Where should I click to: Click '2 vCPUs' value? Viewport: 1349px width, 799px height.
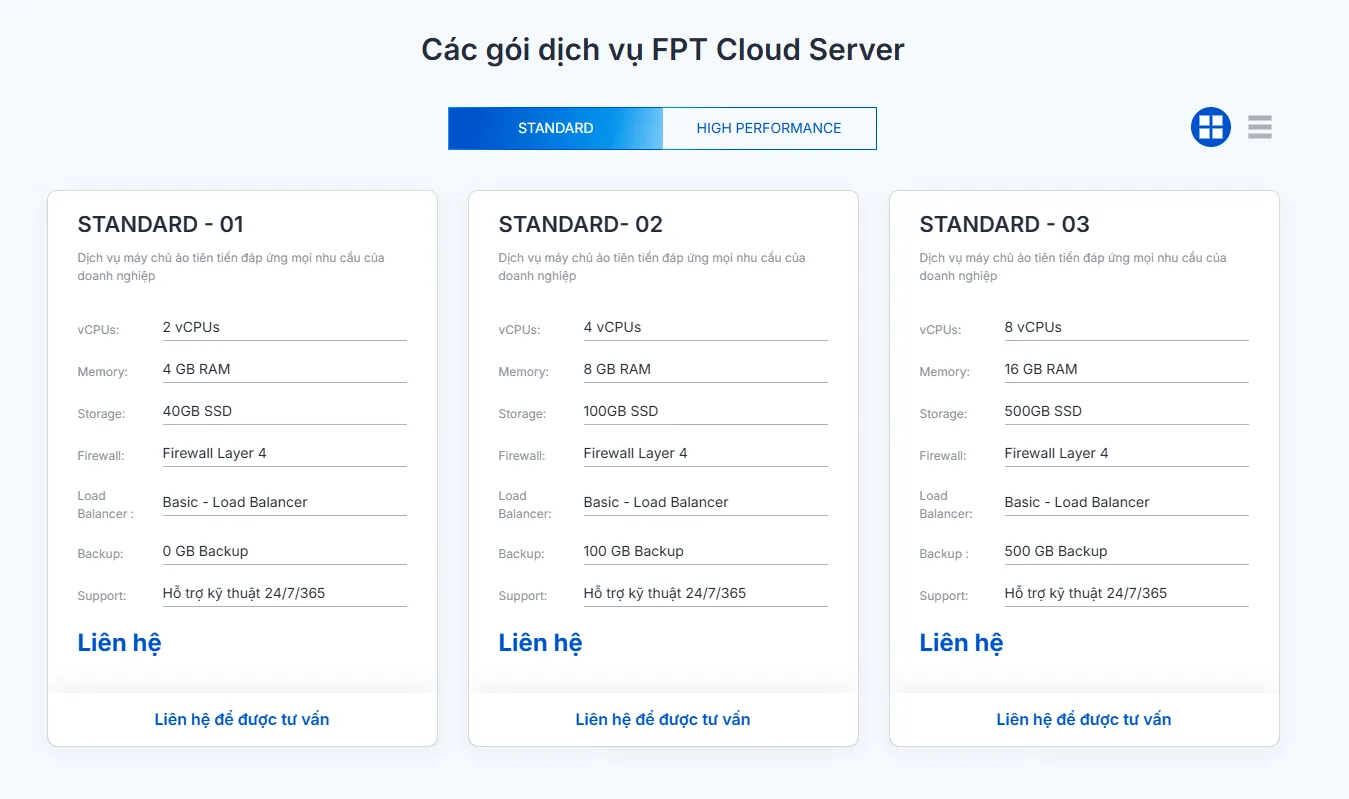(x=191, y=327)
